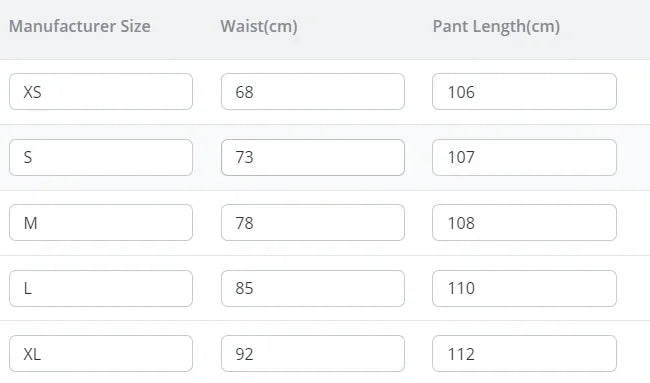Click the pant length input showing 108
The height and width of the screenshot is (383, 650).
pos(524,223)
